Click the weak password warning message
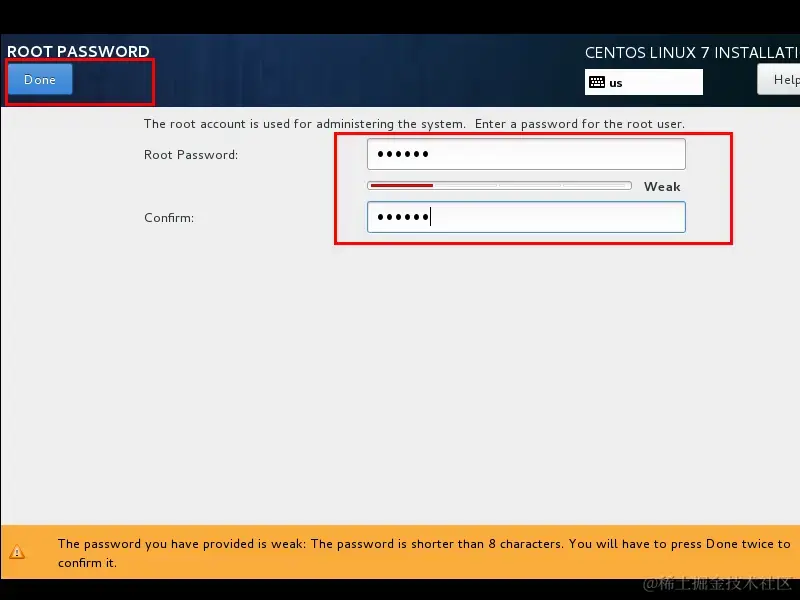Image resolution: width=800 pixels, height=600 pixels. pos(424,553)
